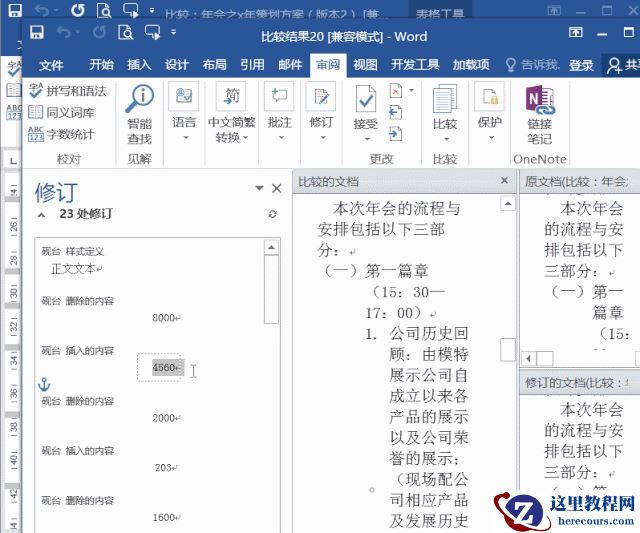Run 拼写和语法 spelling check
The height and width of the screenshot is (533, 640).
pos(68,91)
